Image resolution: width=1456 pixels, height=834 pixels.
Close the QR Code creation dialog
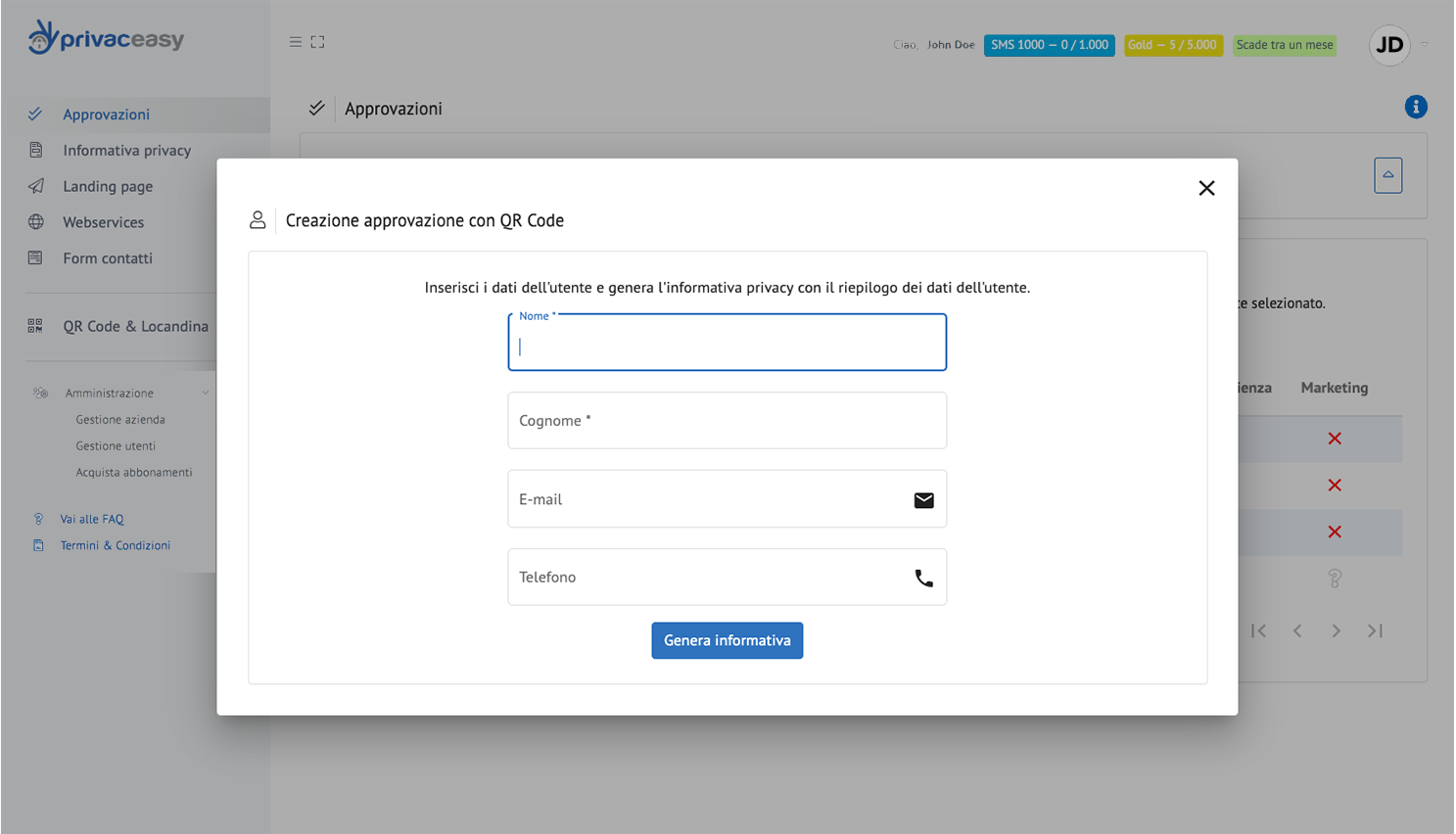click(1206, 188)
